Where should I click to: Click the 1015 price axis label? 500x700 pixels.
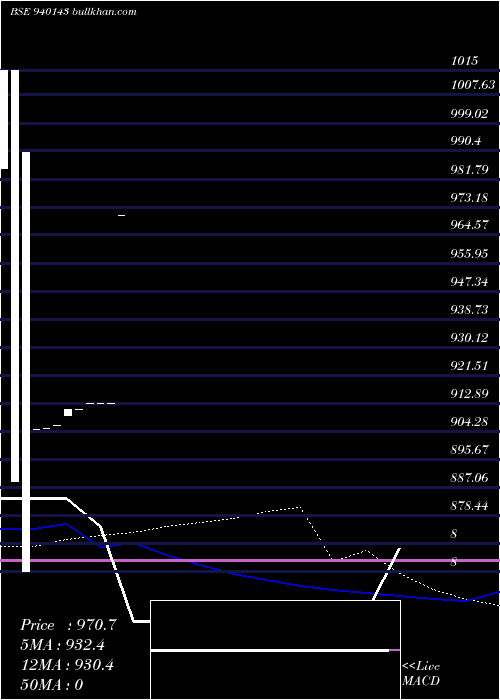click(465, 61)
